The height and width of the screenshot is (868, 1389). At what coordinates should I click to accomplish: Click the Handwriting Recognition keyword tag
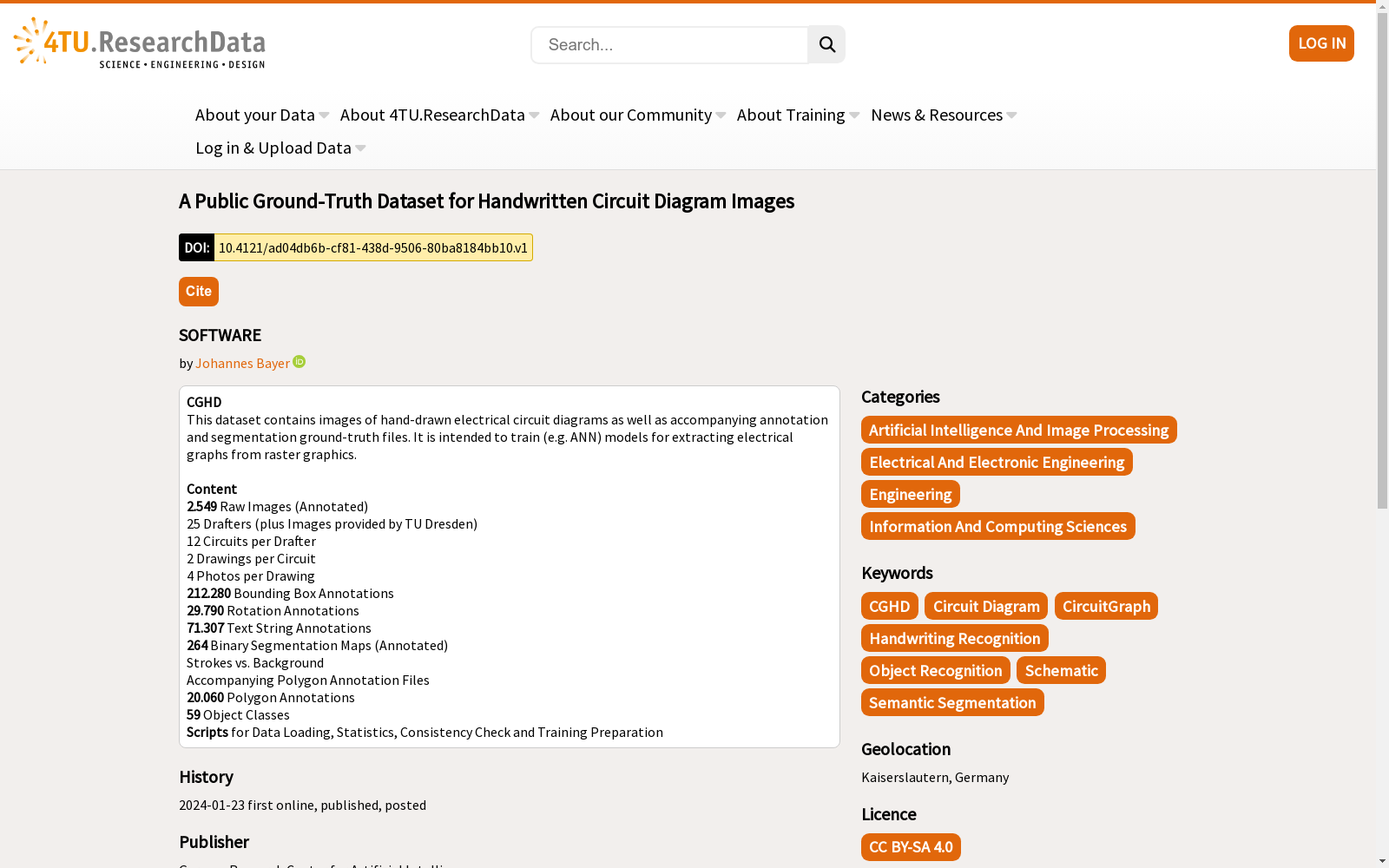(955, 638)
